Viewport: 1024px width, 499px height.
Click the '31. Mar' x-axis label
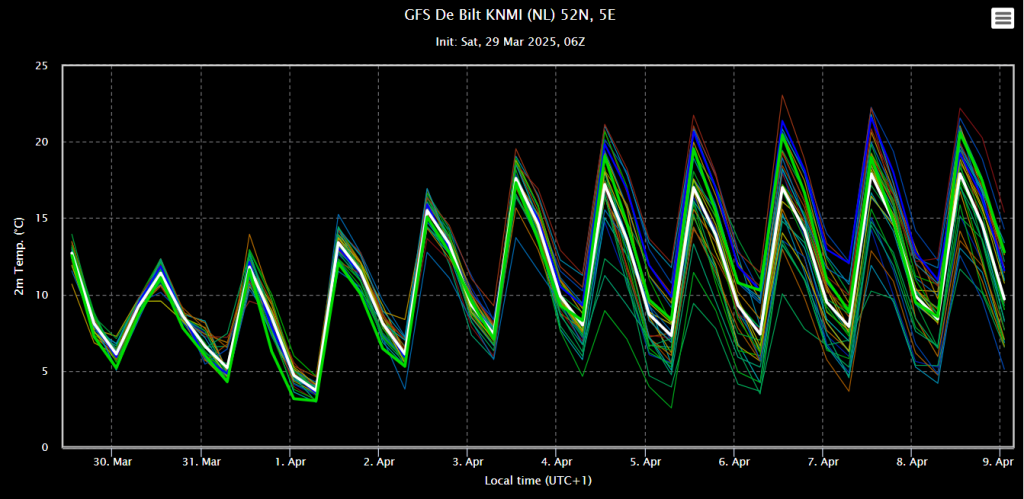coord(200,462)
